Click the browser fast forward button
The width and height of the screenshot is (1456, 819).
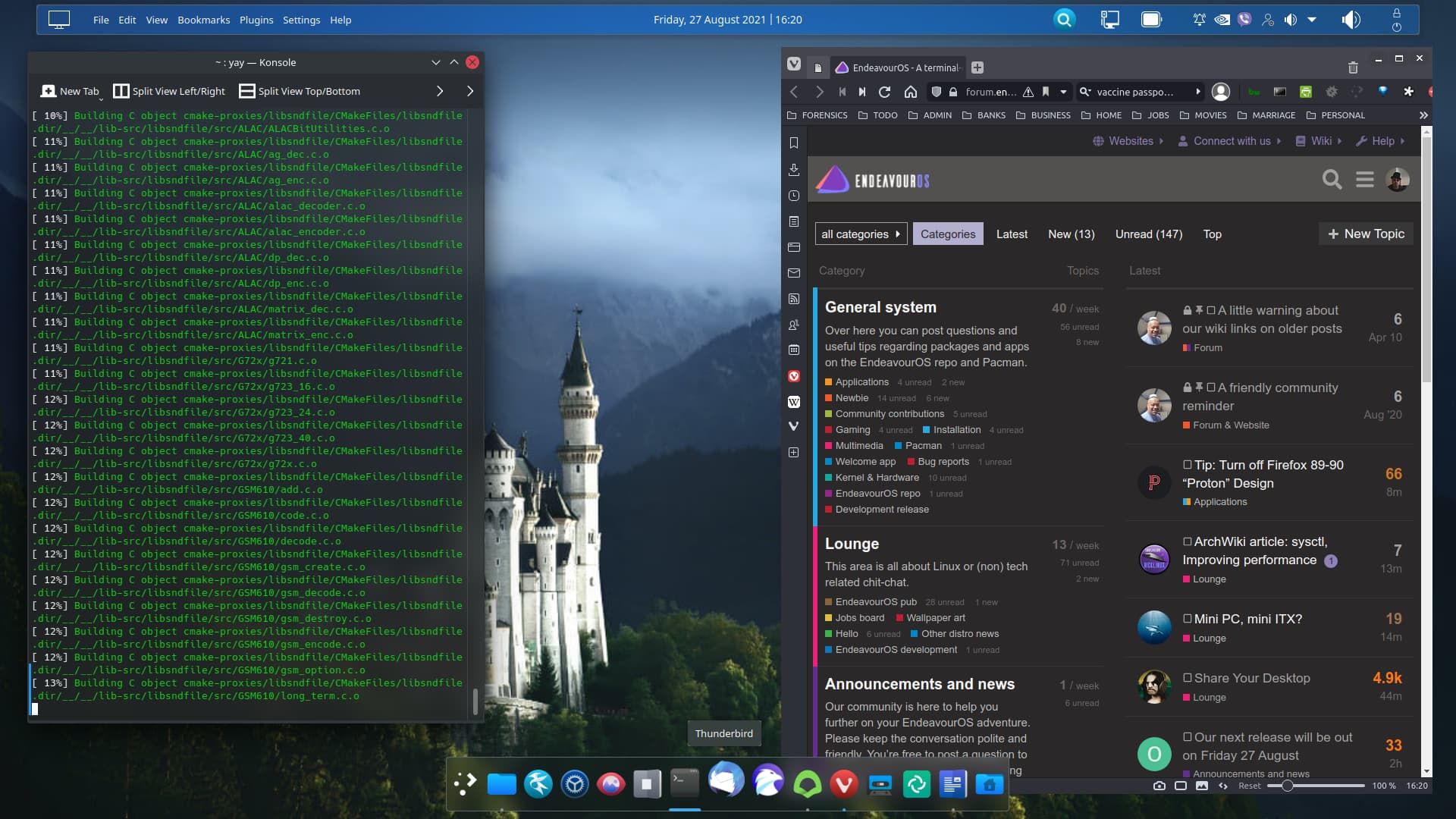[862, 92]
